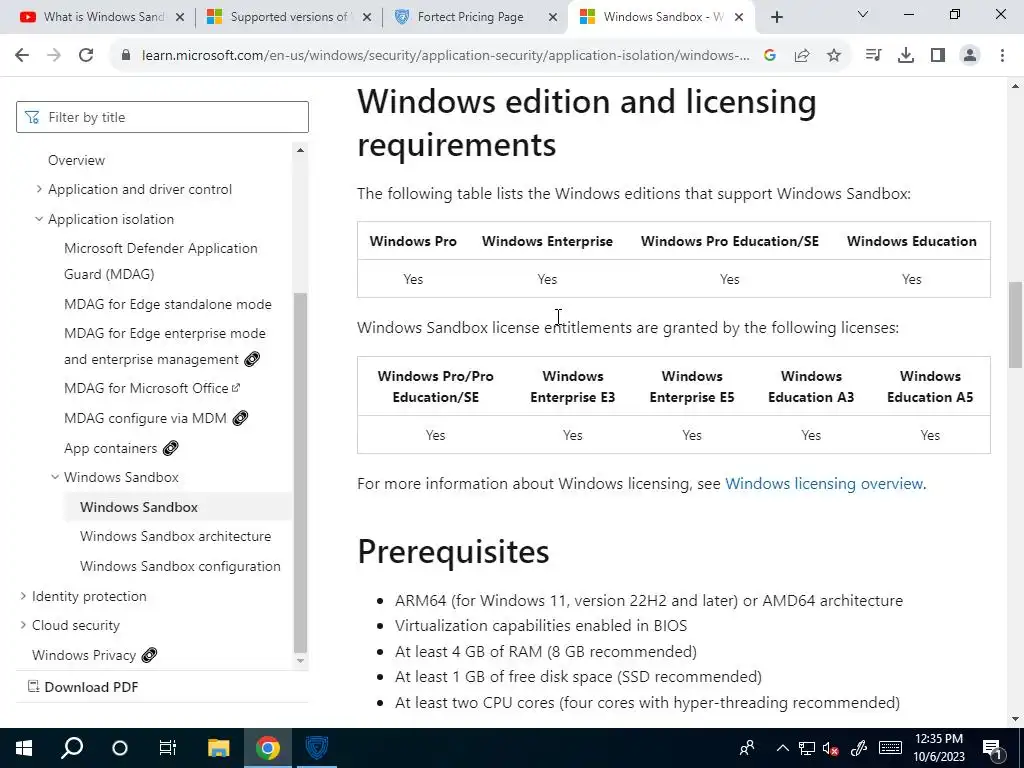Open Microsoft Defender Application Guard (MDAG)
Image resolution: width=1024 pixels, height=768 pixels.
click(x=161, y=261)
